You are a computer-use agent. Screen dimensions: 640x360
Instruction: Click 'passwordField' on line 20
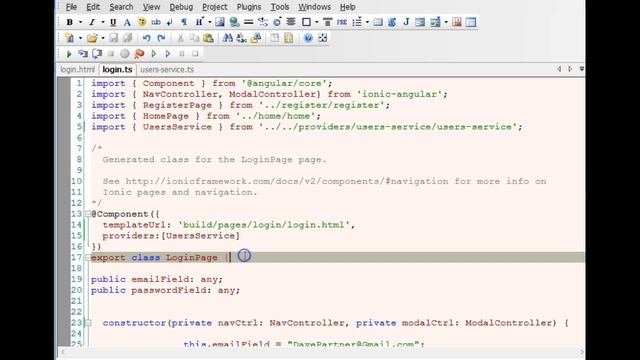pyautogui.click(x=168, y=290)
